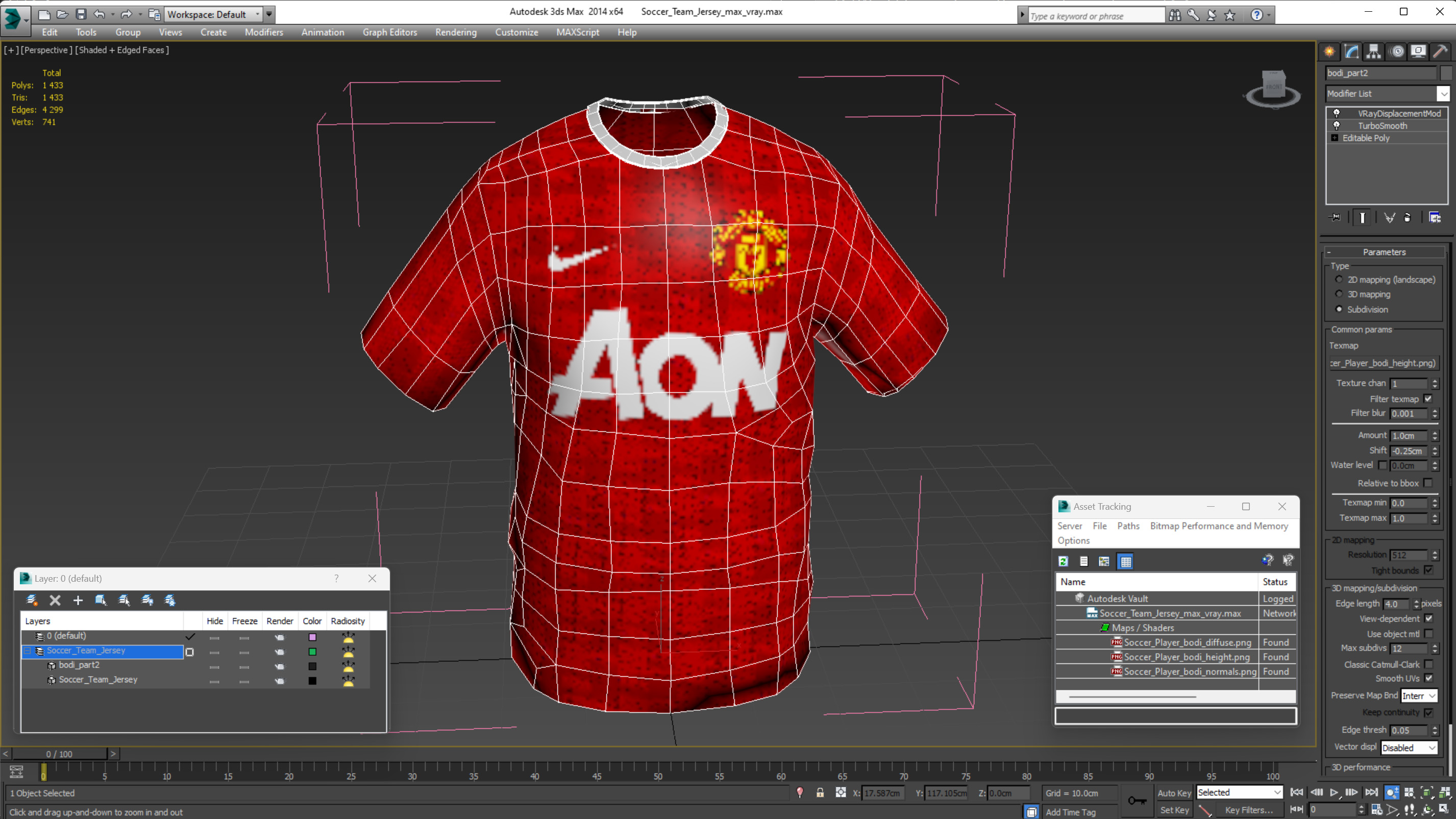Click Play animation button
Image resolution: width=1456 pixels, height=819 pixels.
1334,792
